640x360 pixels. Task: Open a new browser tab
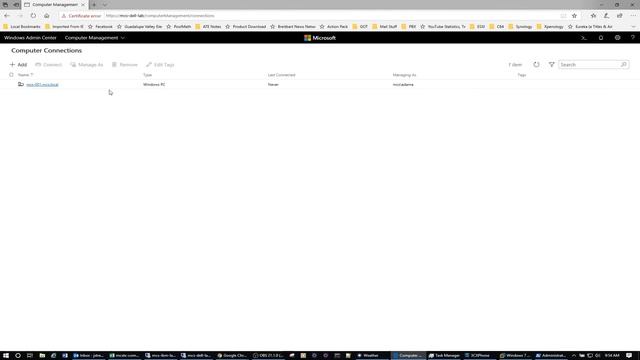click(x=94, y=4)
